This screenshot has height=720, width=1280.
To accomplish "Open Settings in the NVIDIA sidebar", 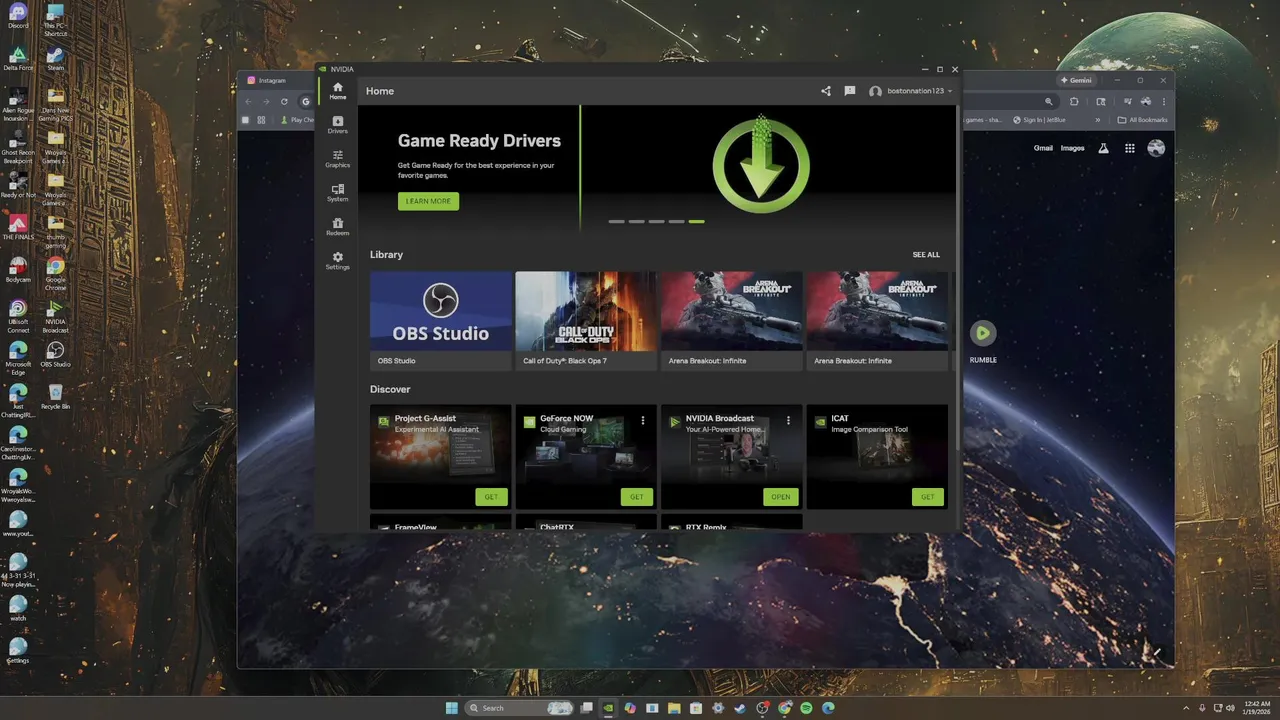I will point(337,261).
